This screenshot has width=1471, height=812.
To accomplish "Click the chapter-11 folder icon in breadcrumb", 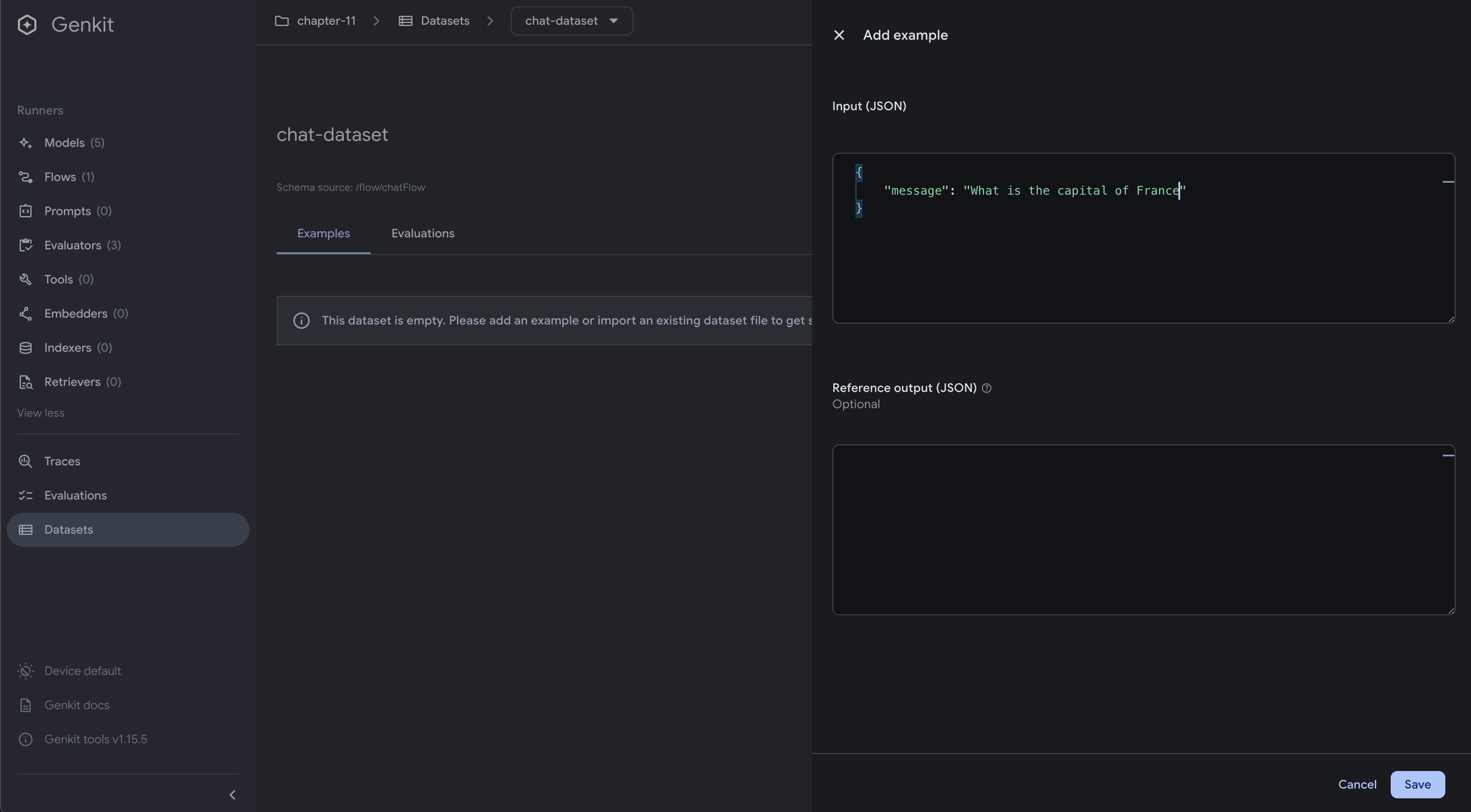I will coord(281,21).
